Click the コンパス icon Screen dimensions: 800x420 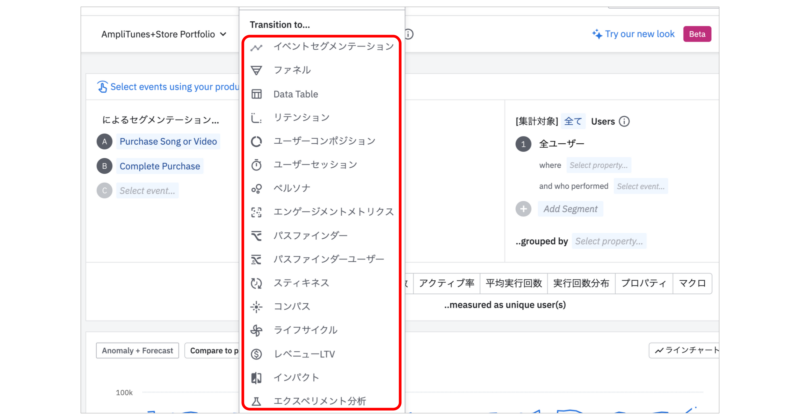(x=257, y=307)
